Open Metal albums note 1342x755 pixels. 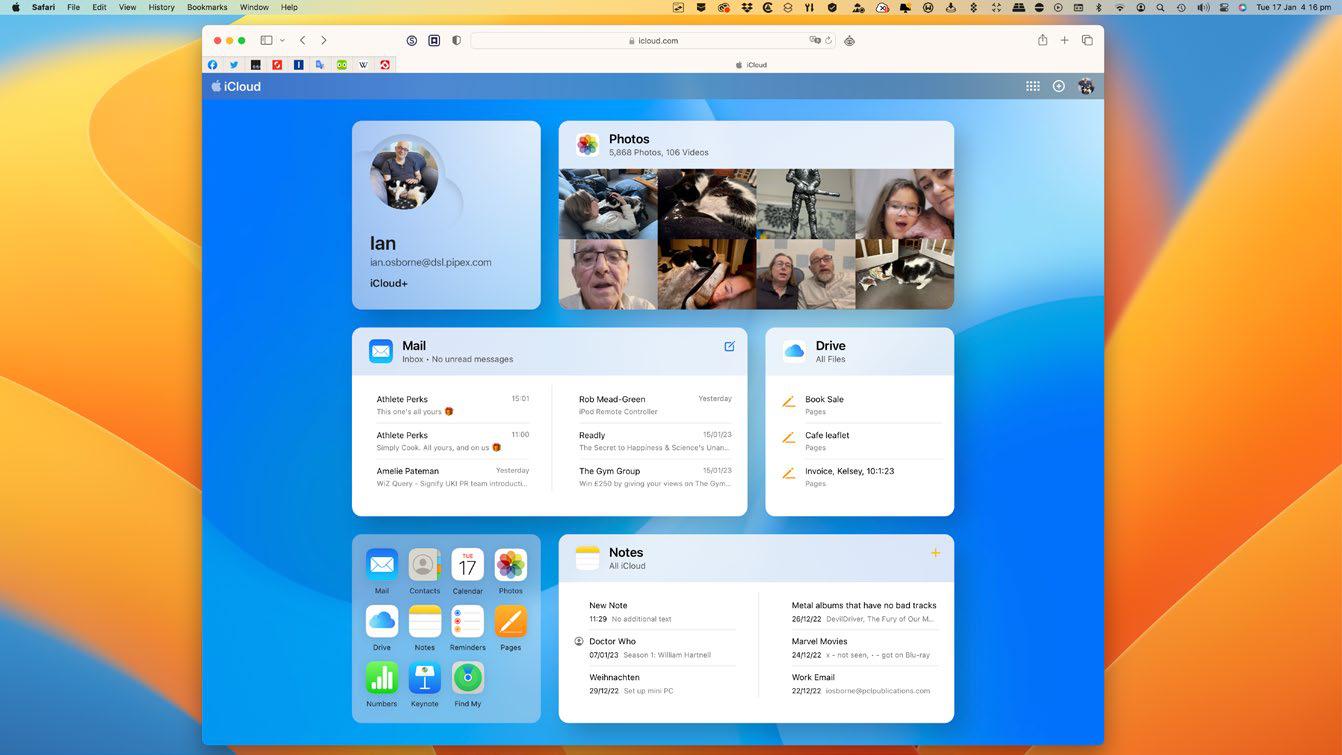pyautogui.click(x=865, y=612)
